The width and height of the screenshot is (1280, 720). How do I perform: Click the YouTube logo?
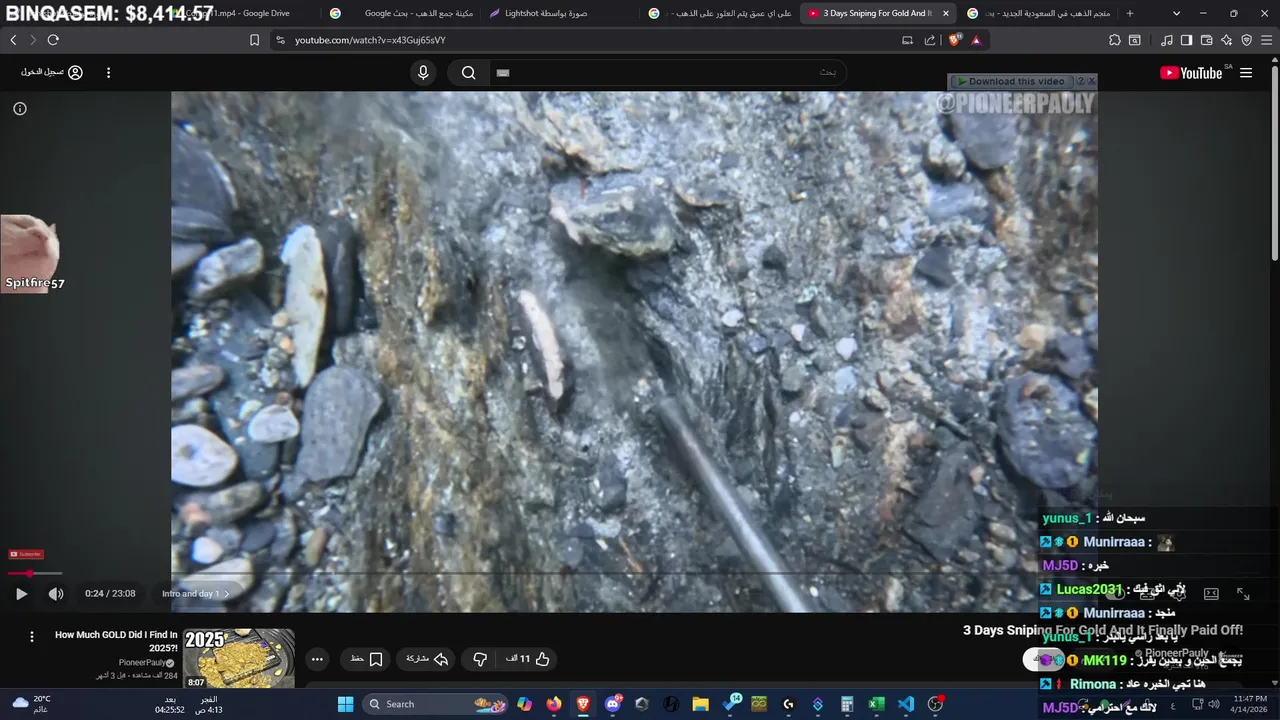point(1191,72)
